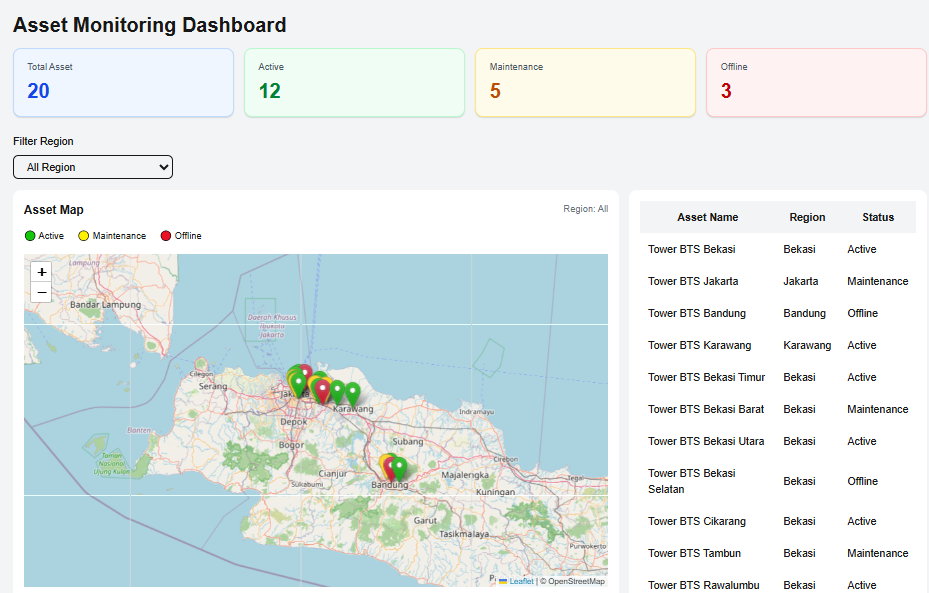Viewport: 929px width, 593px height.
Task: Open the All Region filter dropdown
Action: pos(93,167)
